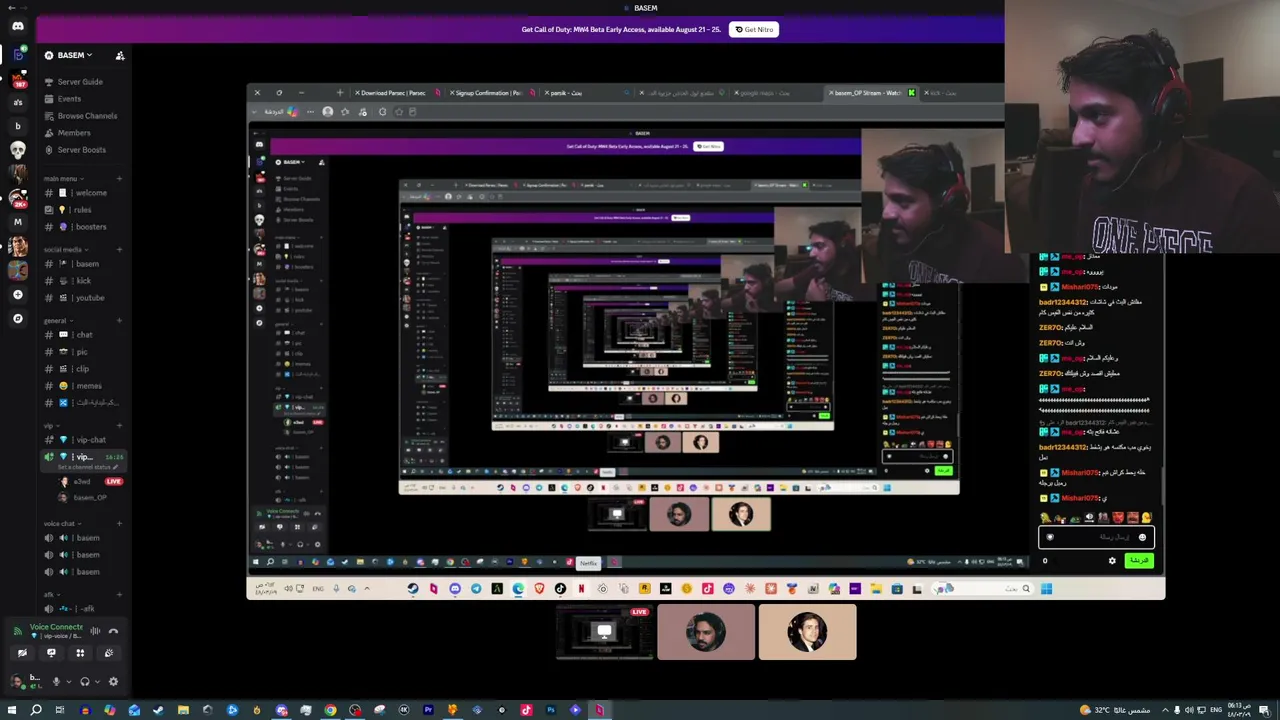Open TikTok from the taskbar
The height and width of the screenshot is (720, 1280).
(526, 710)
